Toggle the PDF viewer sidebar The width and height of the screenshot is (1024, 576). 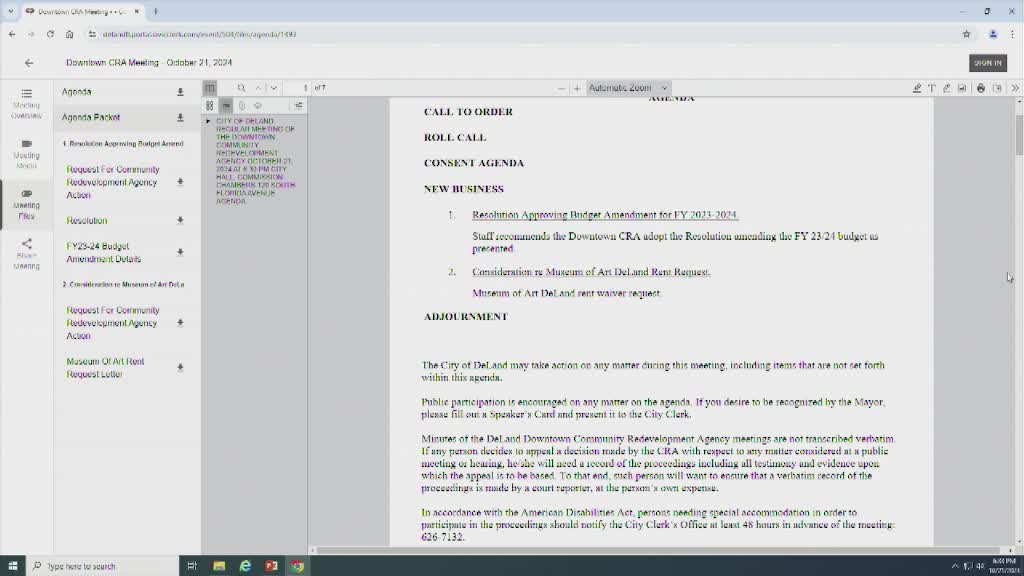click(210, 88)
